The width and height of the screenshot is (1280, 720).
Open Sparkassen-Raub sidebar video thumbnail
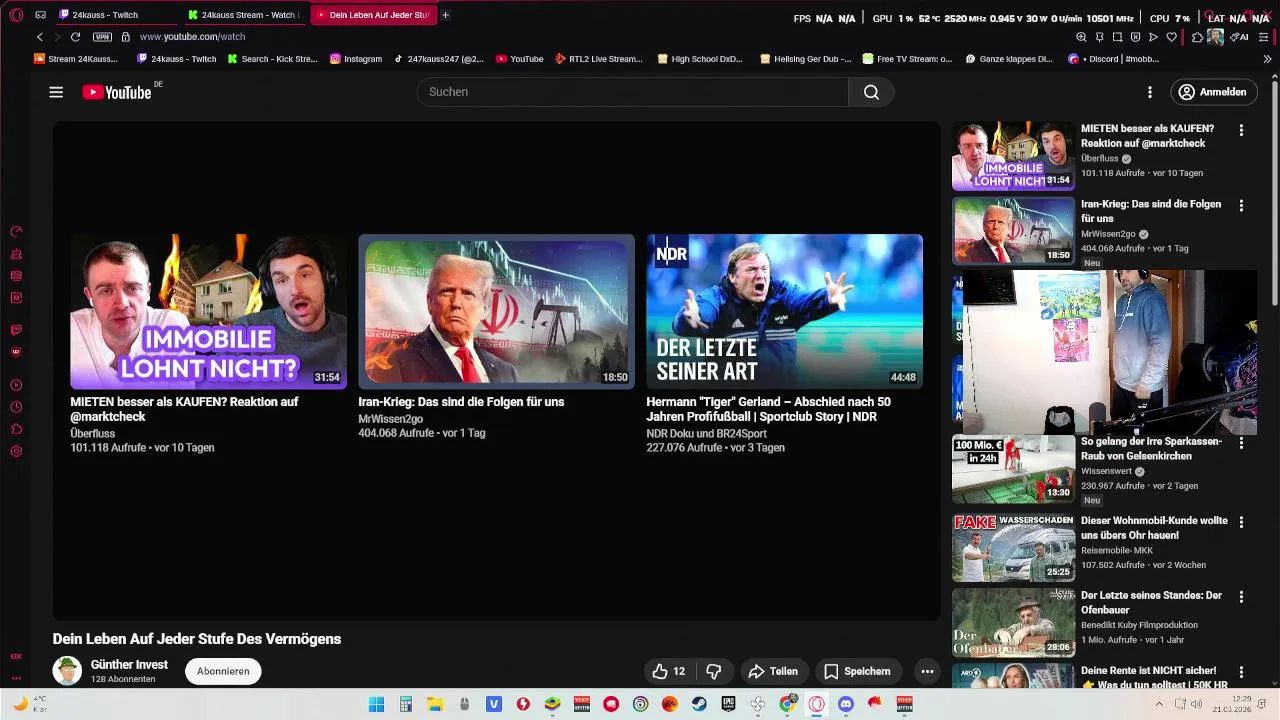coord(1012,468)
